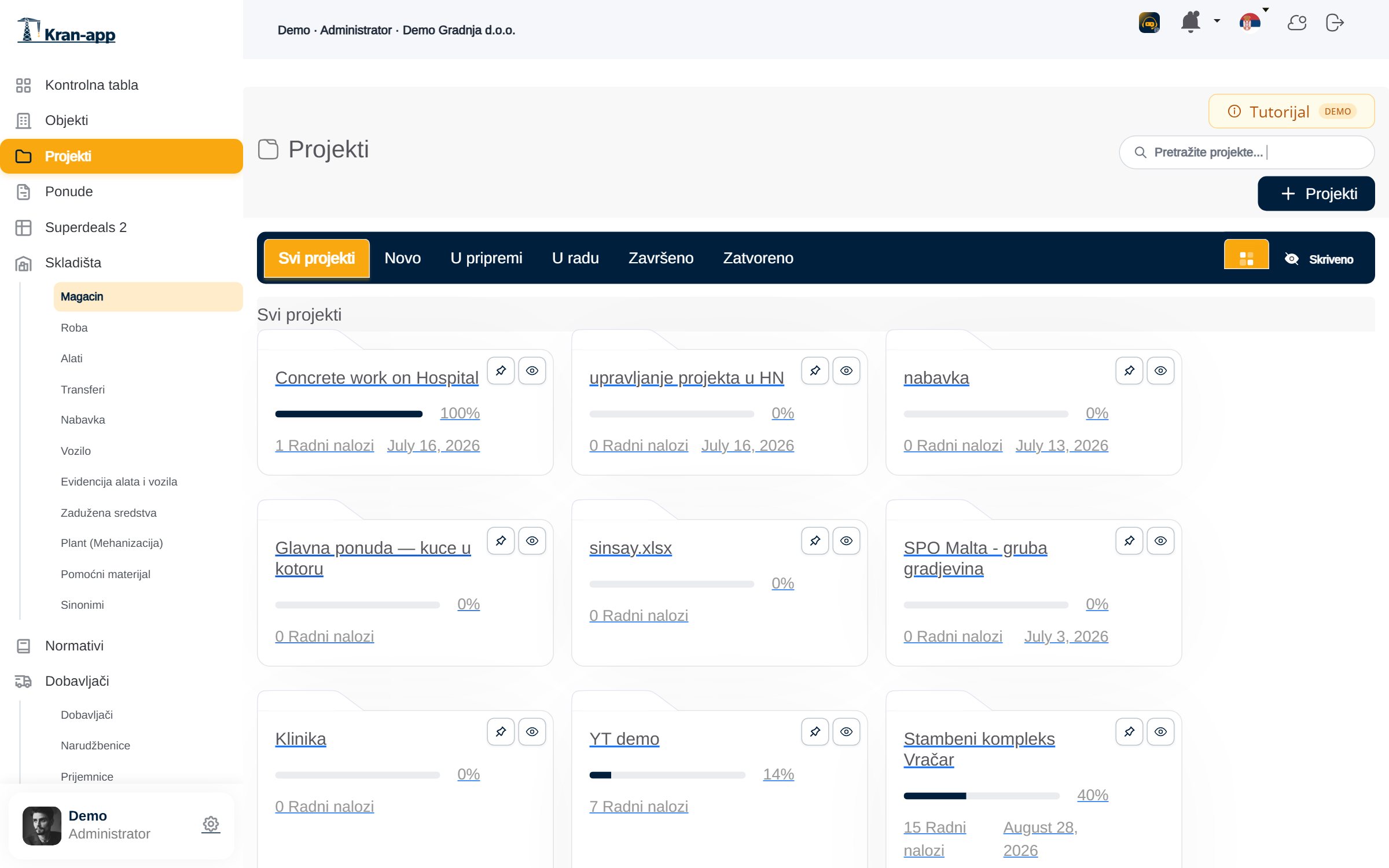1389x868 pixels.
Task: Open Superdeals 2 in sidebar
Action: click(x=122, y=227)
